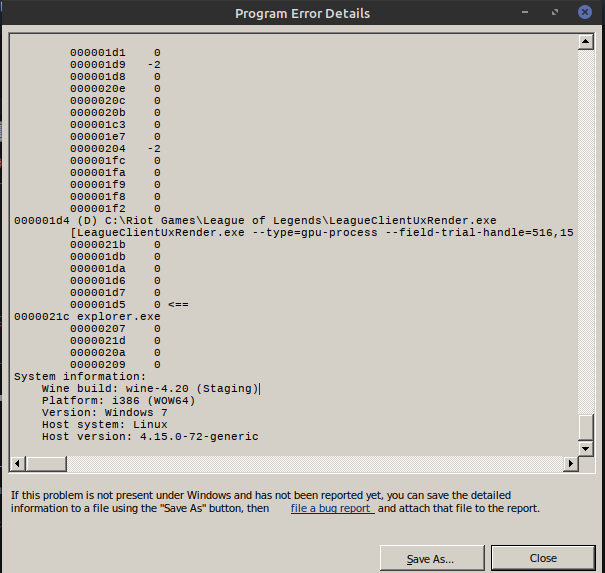Click the thread line '000001d8'
605x573 pixels.
[x=115, y=77]
